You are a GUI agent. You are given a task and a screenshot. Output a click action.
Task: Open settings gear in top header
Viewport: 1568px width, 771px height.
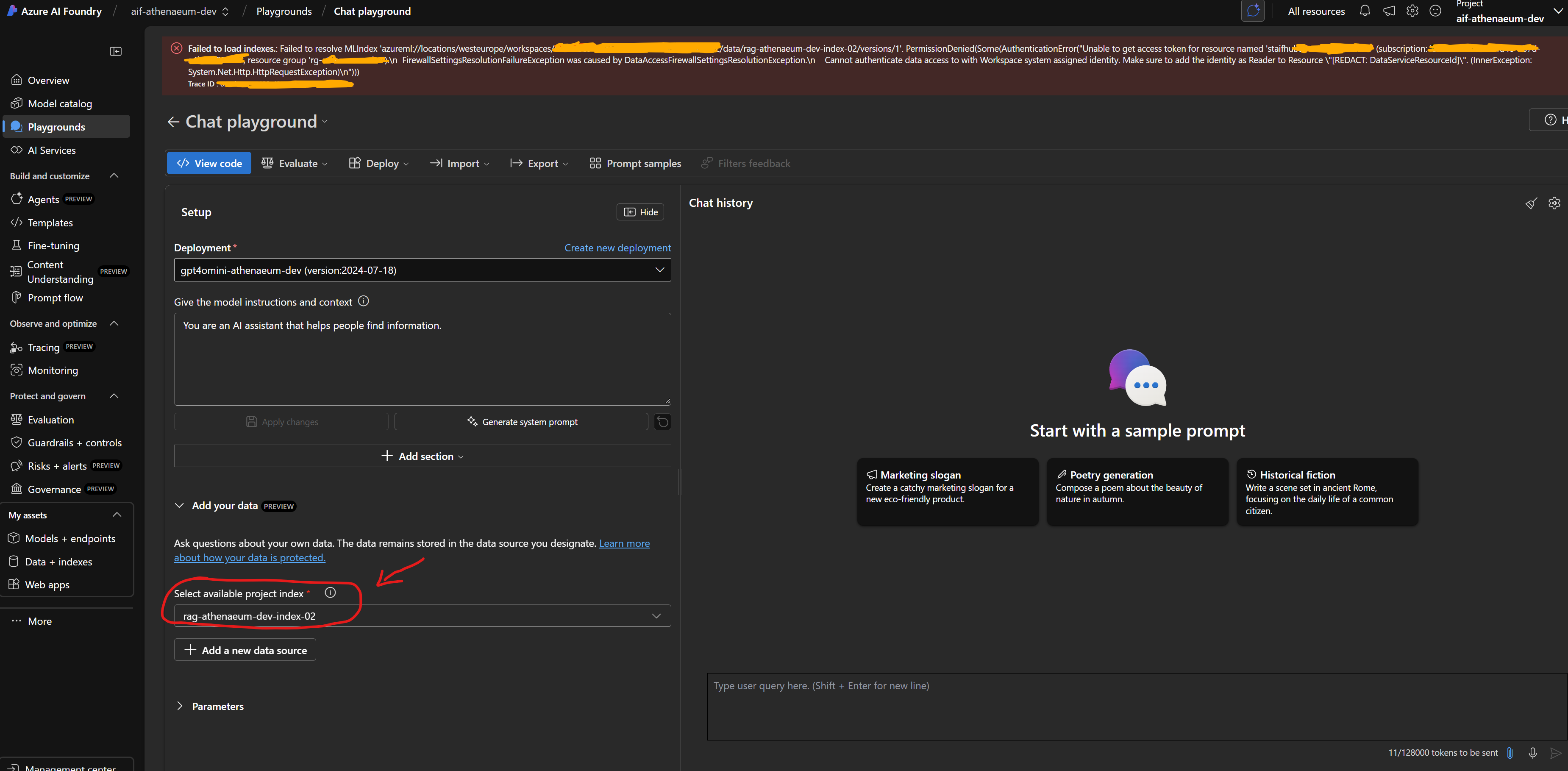tap(1412, 11)
